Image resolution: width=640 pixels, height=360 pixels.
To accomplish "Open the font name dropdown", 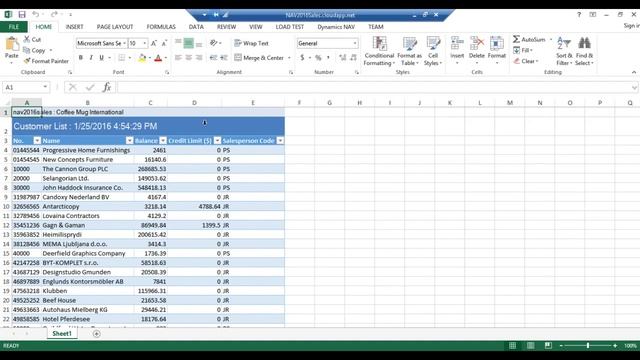I will pyautogui.click(x=124, y=43).
